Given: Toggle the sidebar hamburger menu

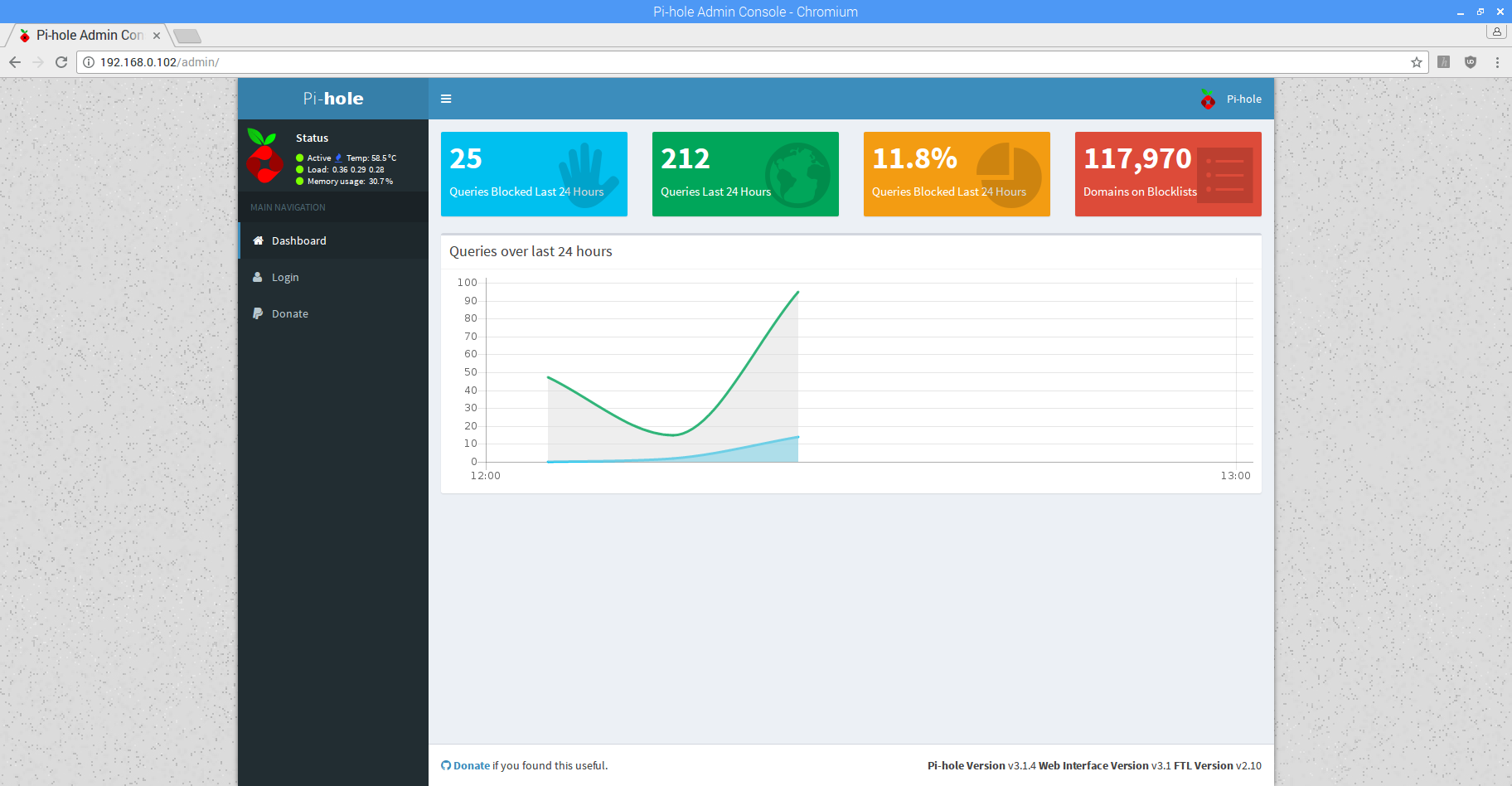Looking at the screenshot, I should pyautogui.click(x=446, y=99).
